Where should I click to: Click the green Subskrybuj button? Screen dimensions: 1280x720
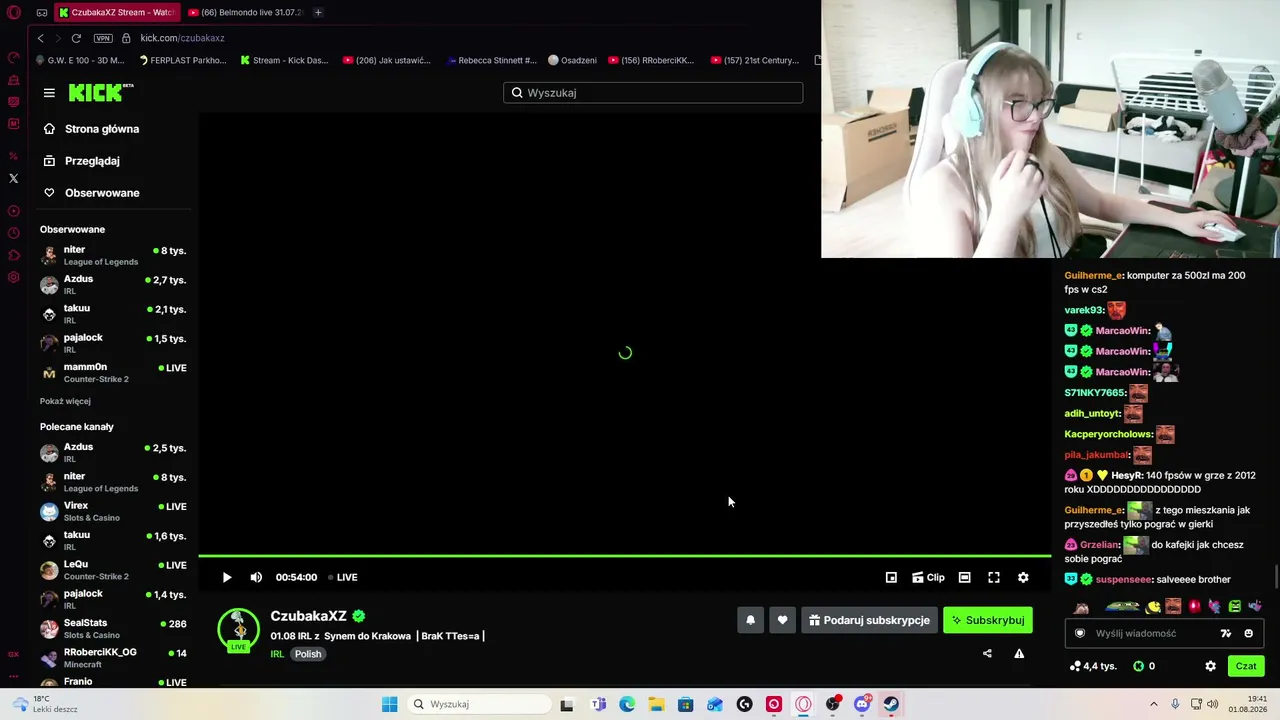pyautogui.click(x=988, y=620)
